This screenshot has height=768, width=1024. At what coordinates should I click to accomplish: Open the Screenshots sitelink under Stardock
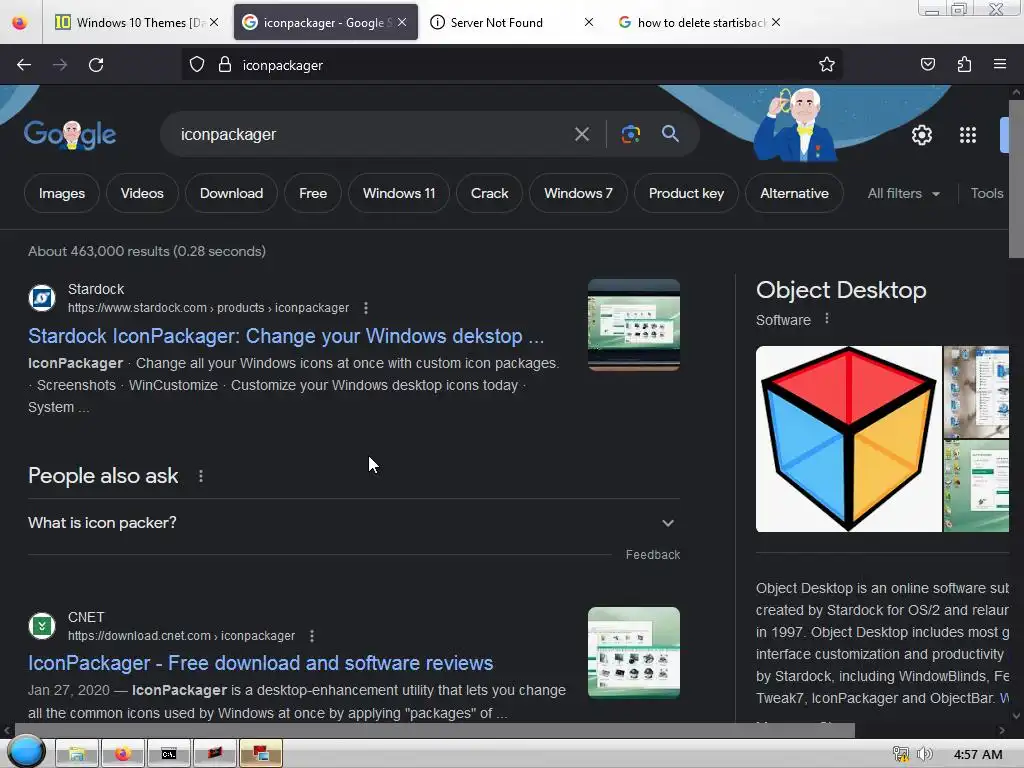pyautogui.click(x=76, y=385)
